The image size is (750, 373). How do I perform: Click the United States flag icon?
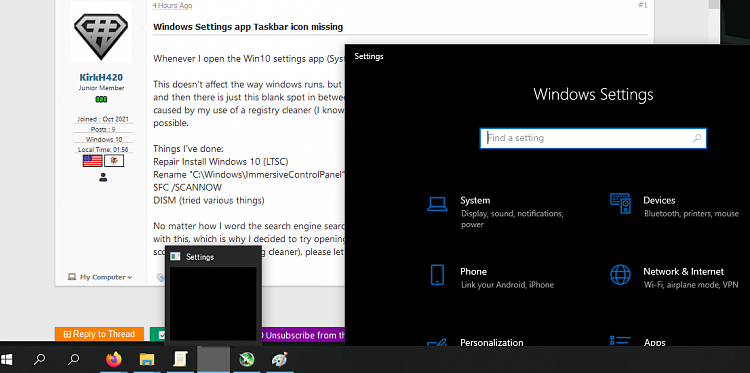(x=92, y=161)
